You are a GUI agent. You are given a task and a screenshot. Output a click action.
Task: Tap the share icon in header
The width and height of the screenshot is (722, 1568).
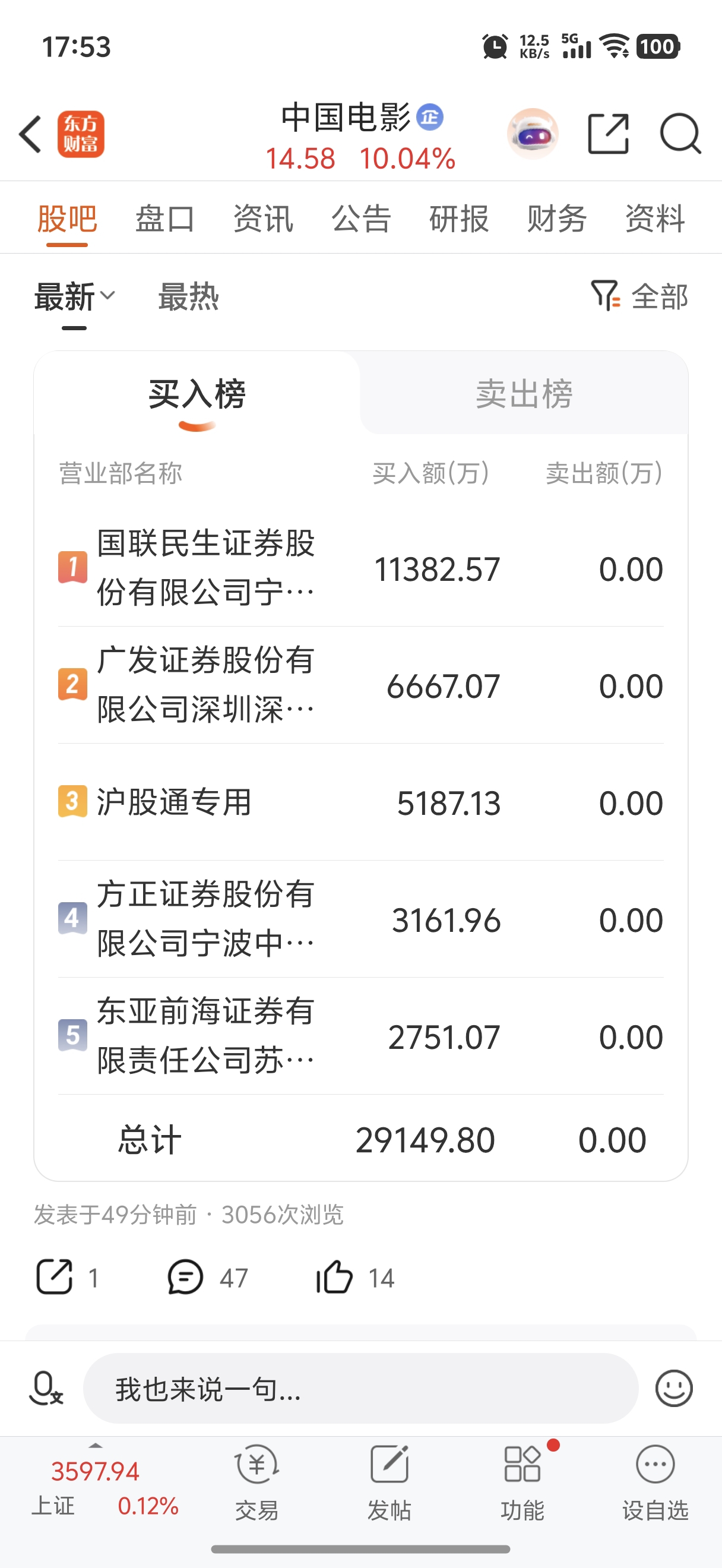pos(608,133)
